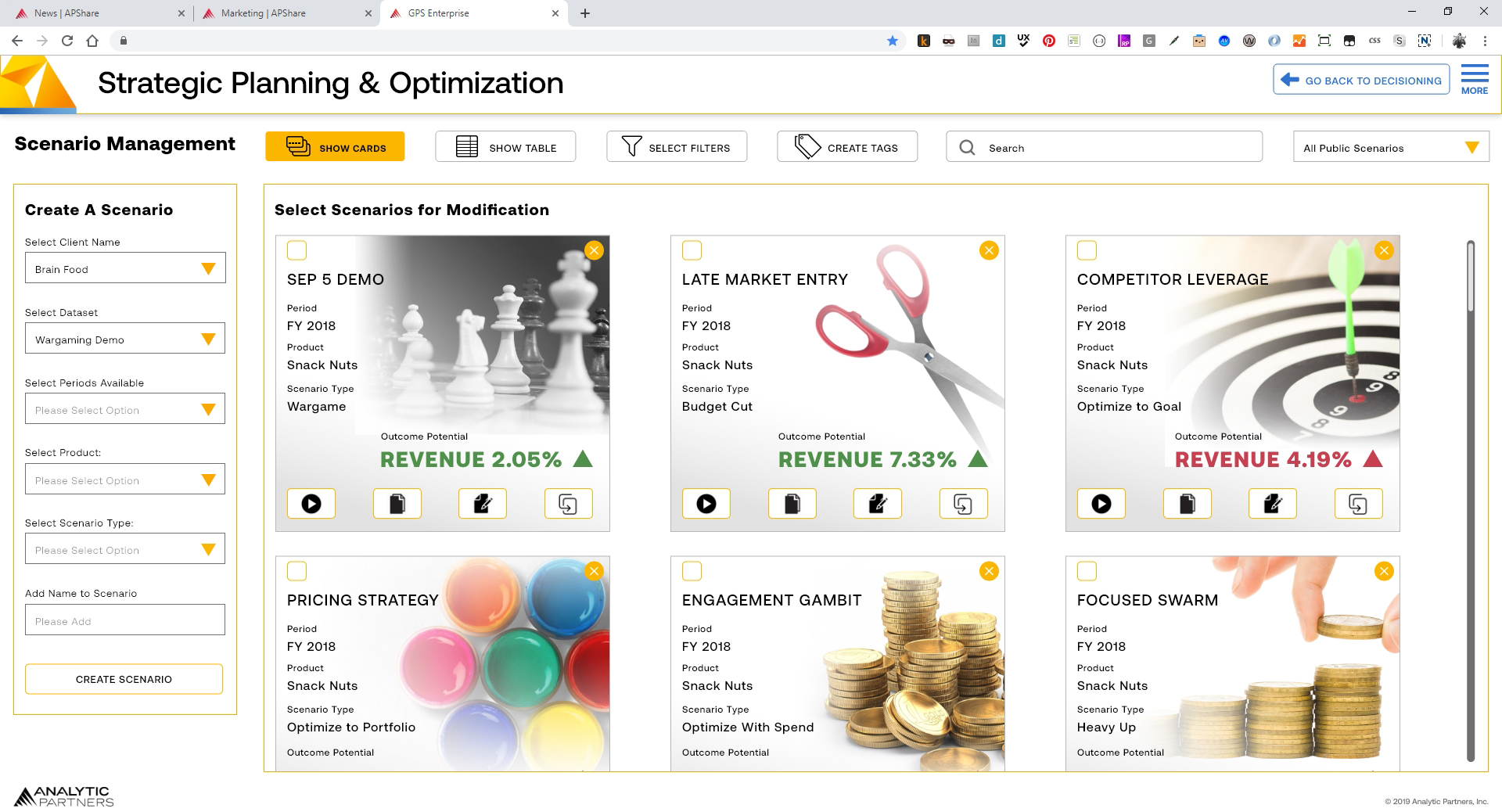Screen dimensions: 1502x812
Task: Open the Select Client Name dropdown
Action: pyautogui.click(x=125, y=268)
